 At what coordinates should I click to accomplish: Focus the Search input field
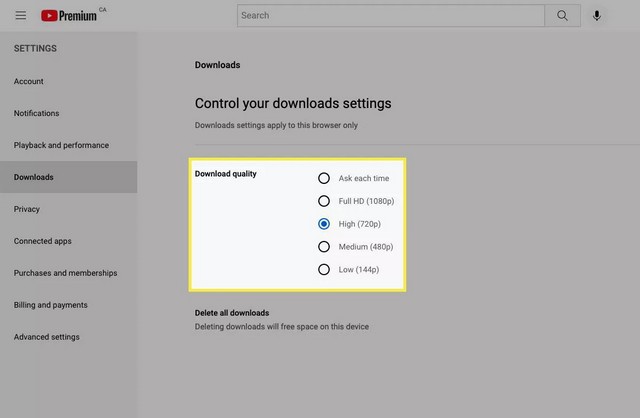point(391,16)
